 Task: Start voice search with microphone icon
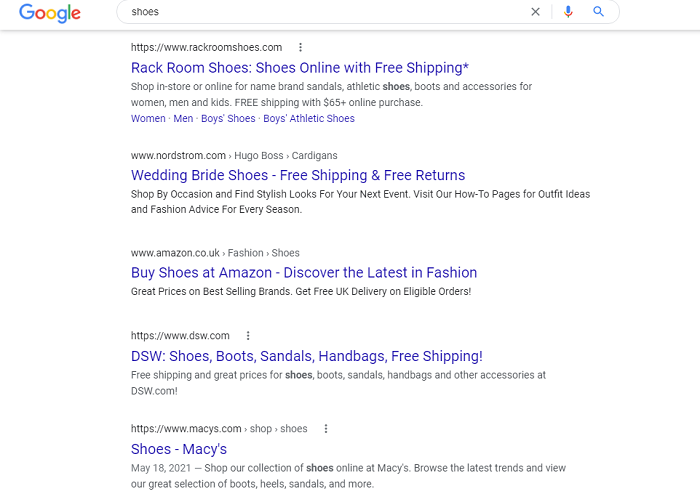tap(568, 12)
